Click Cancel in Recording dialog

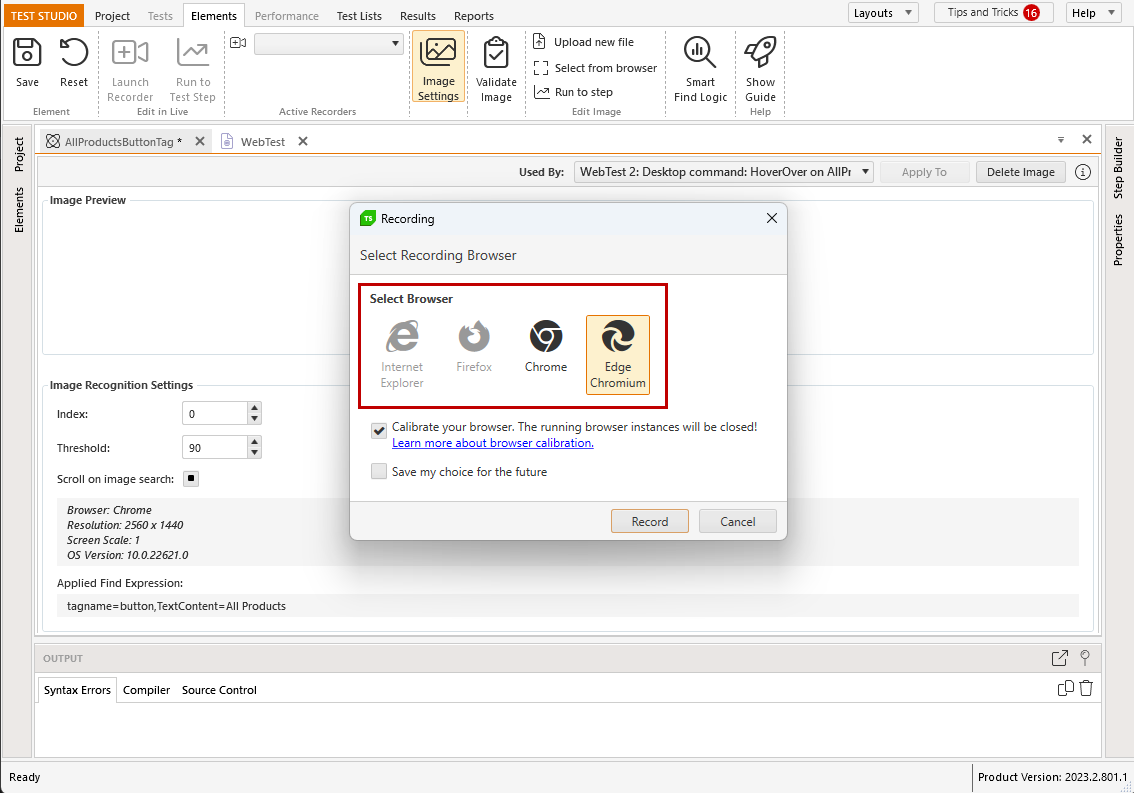(738, 521)
